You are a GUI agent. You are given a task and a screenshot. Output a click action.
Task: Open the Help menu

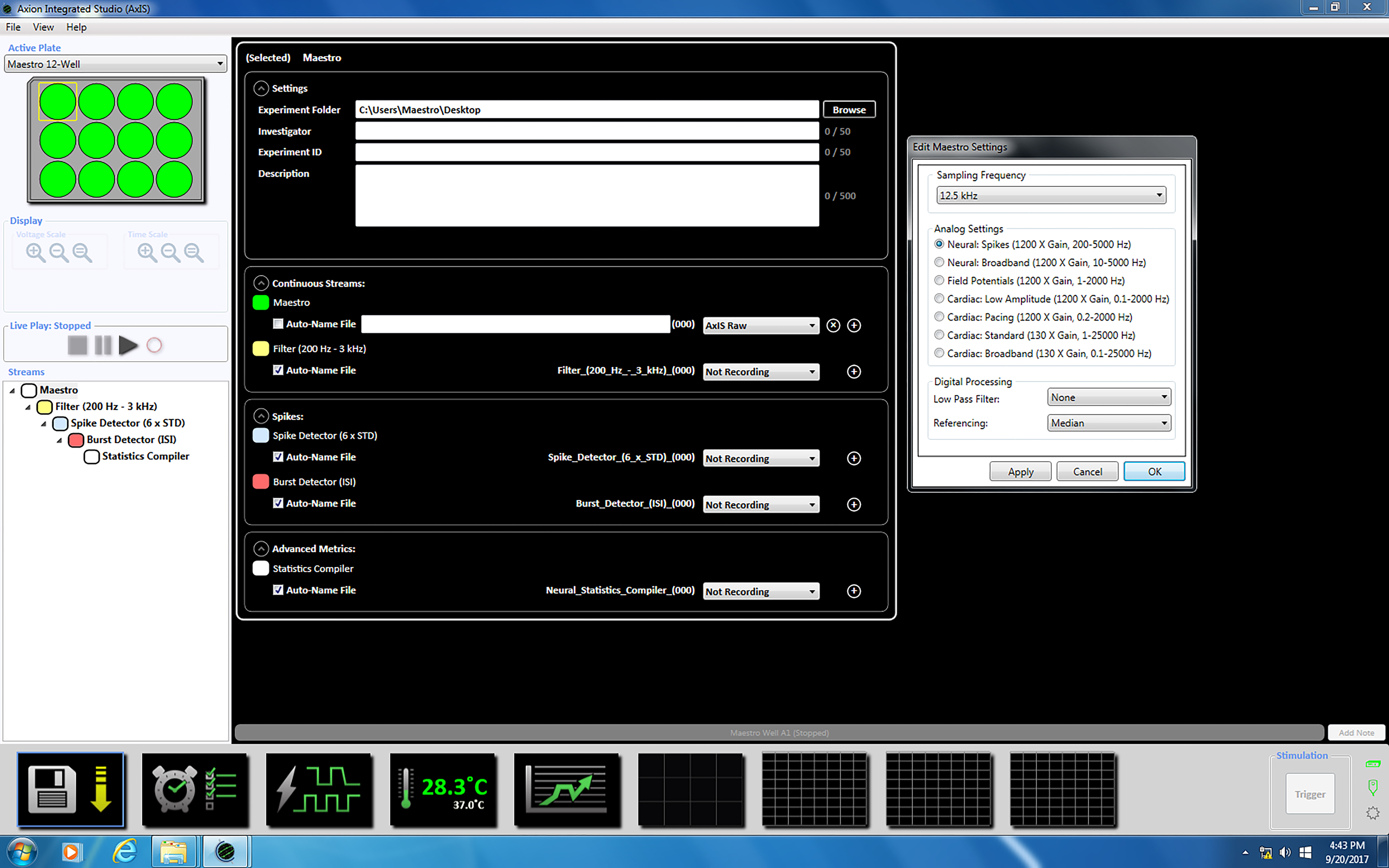tap(76, 27)
